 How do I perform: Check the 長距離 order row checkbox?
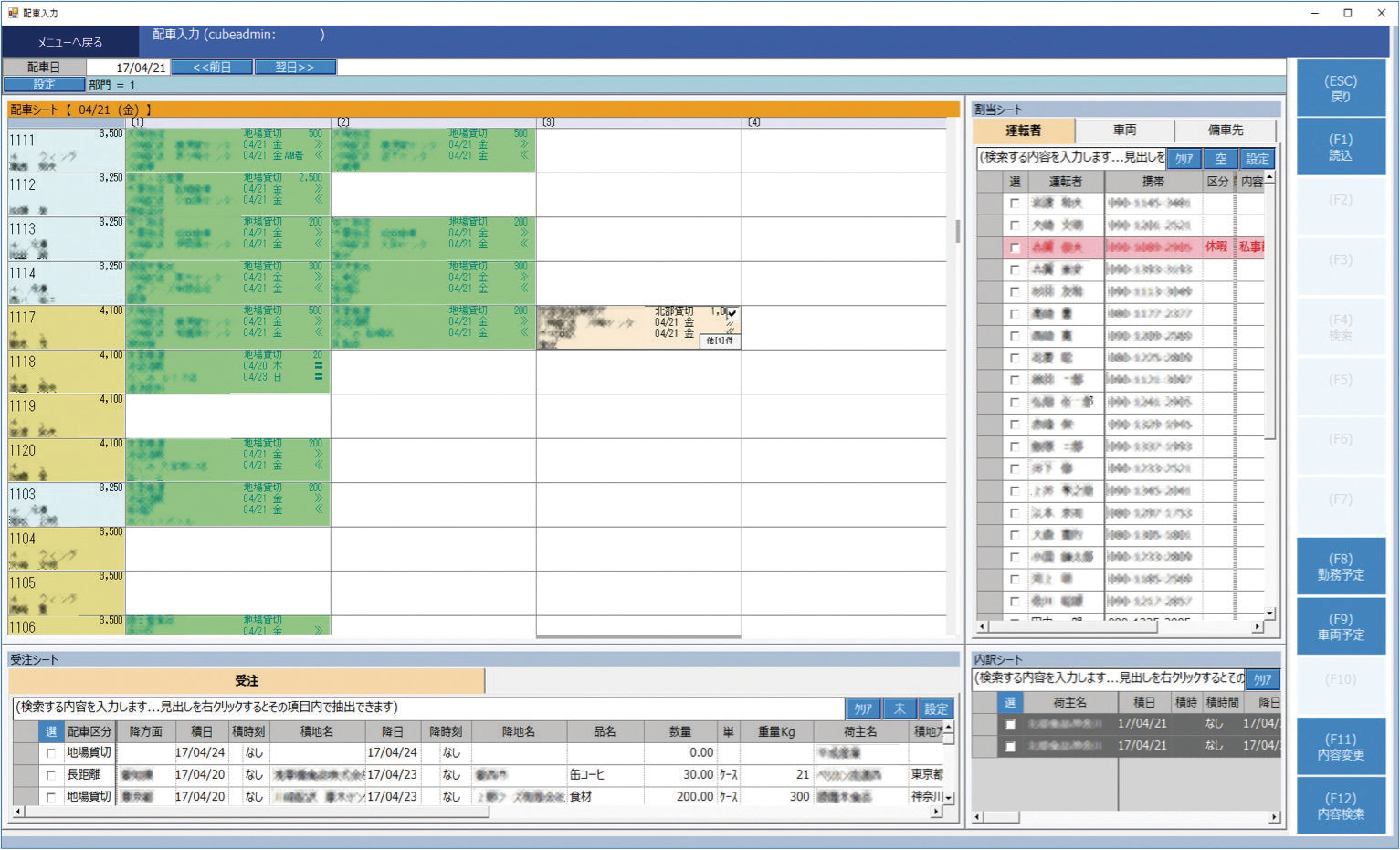(50, 775)
